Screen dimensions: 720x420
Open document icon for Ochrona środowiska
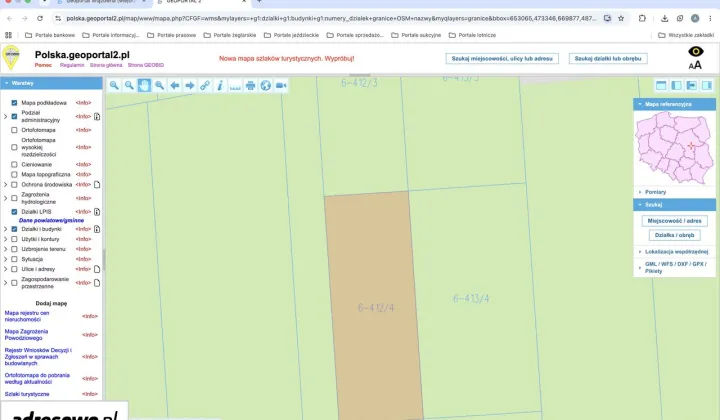(x=97, y=185)
